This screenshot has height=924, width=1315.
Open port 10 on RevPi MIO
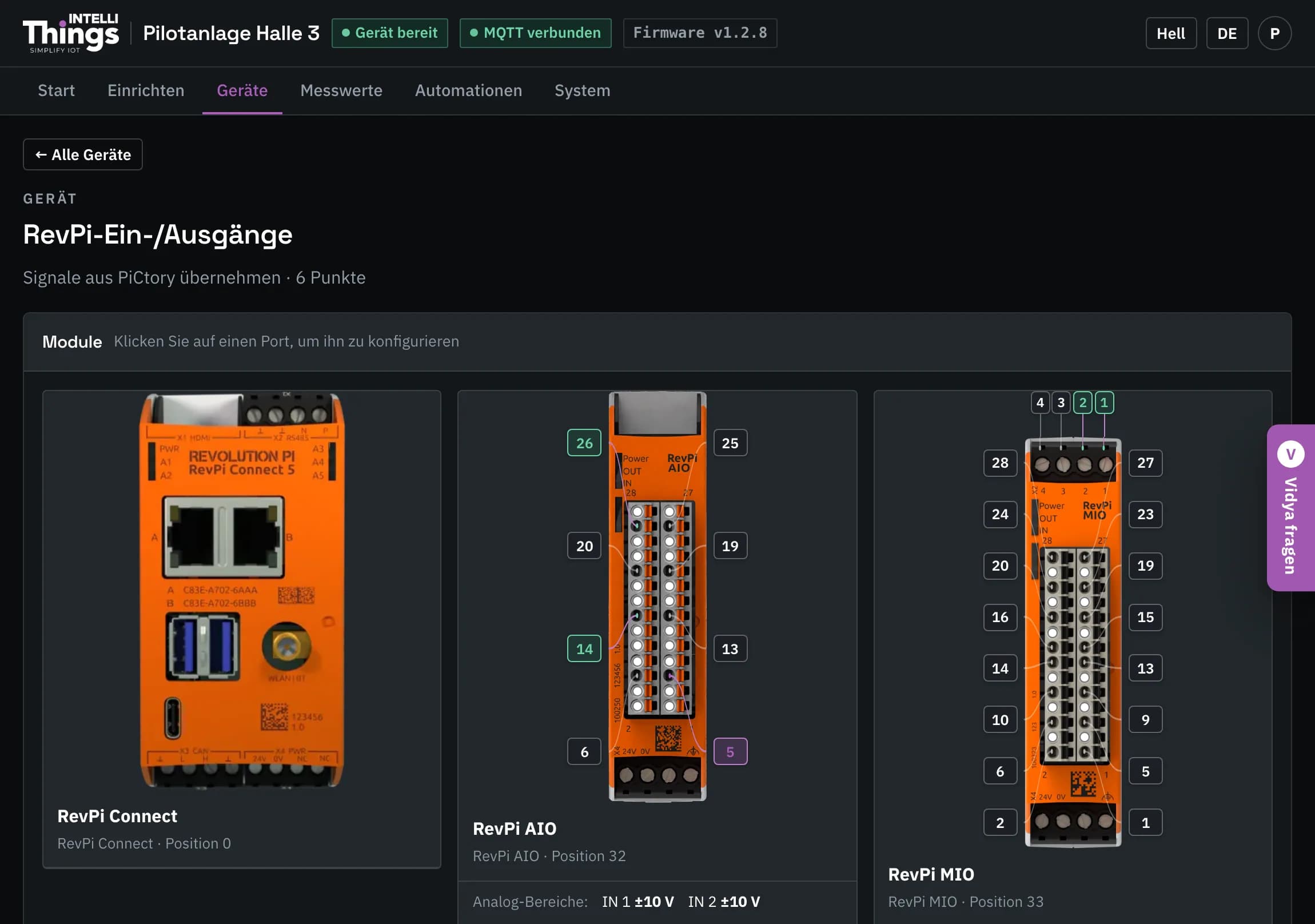tap(1000, 719)
